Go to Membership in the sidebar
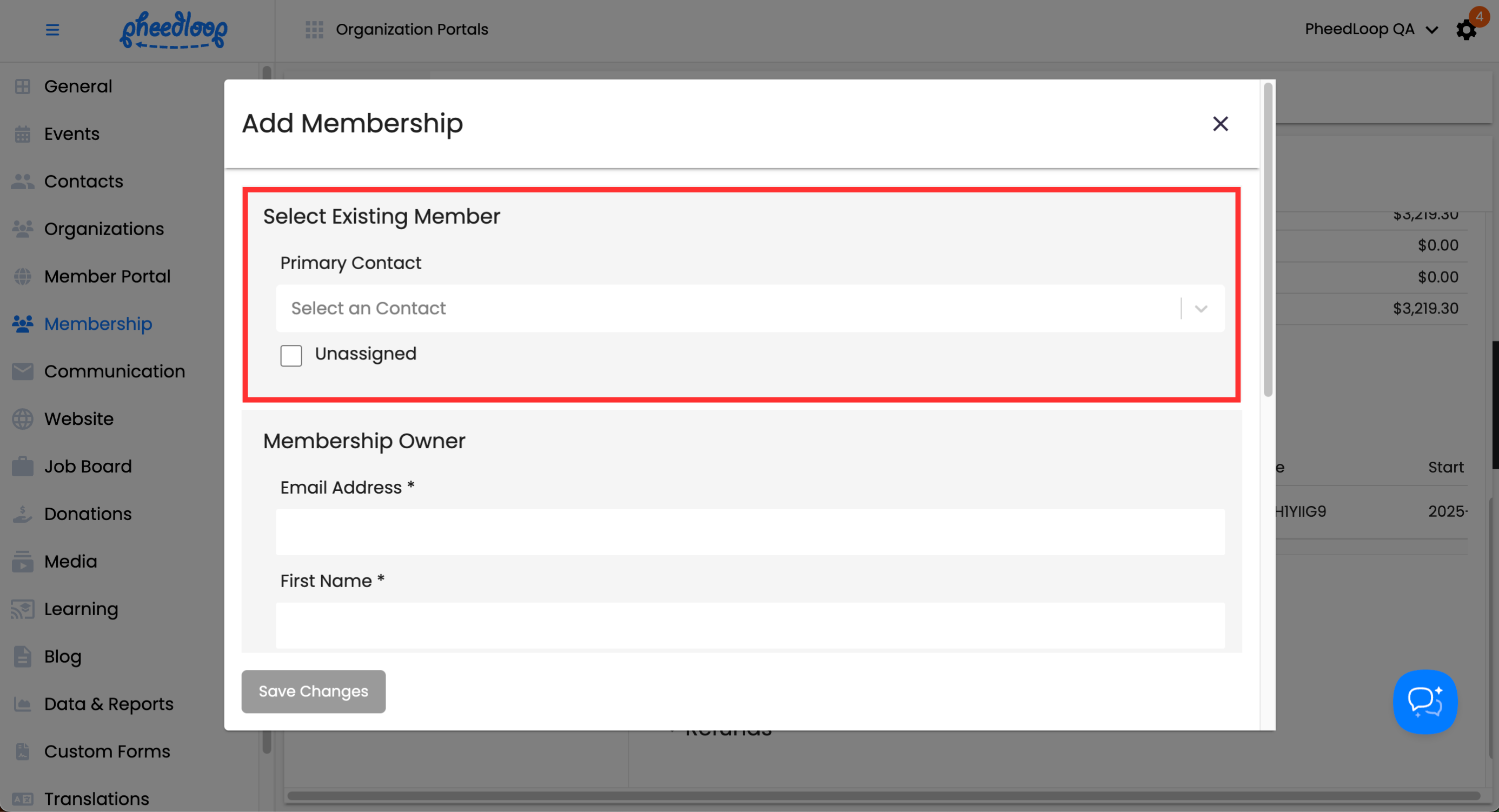The image size is (1499, 812). (x=98, y=324)
